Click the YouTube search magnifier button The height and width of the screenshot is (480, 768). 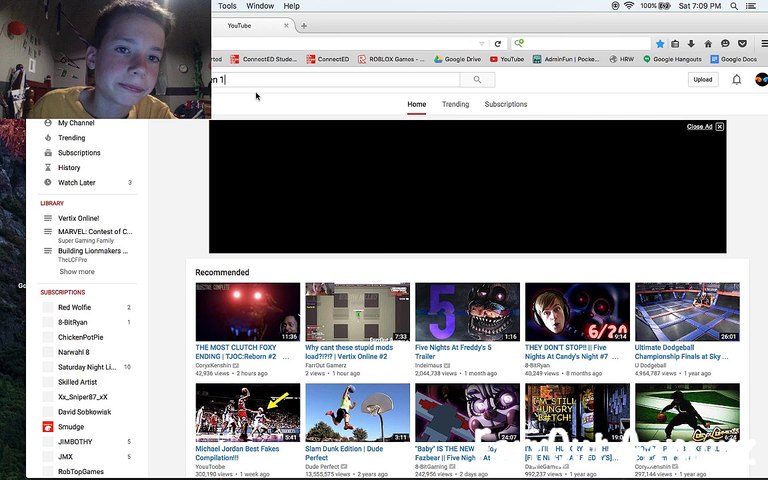477,79
